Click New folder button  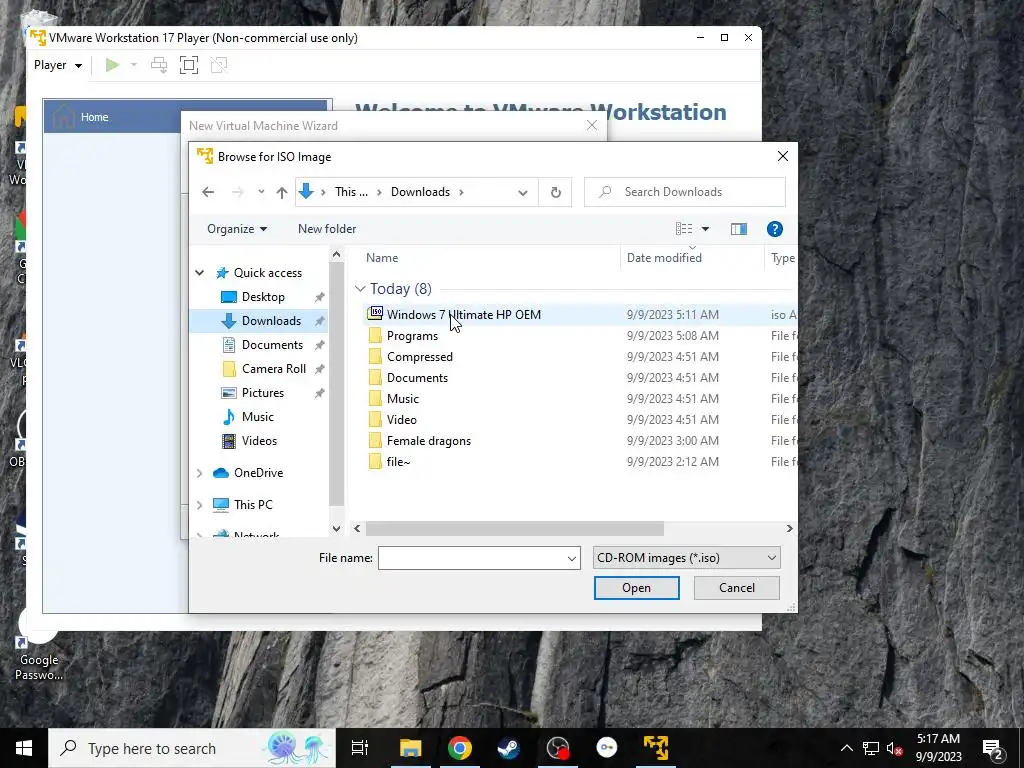pyautogui.click(x=327, y=229)
